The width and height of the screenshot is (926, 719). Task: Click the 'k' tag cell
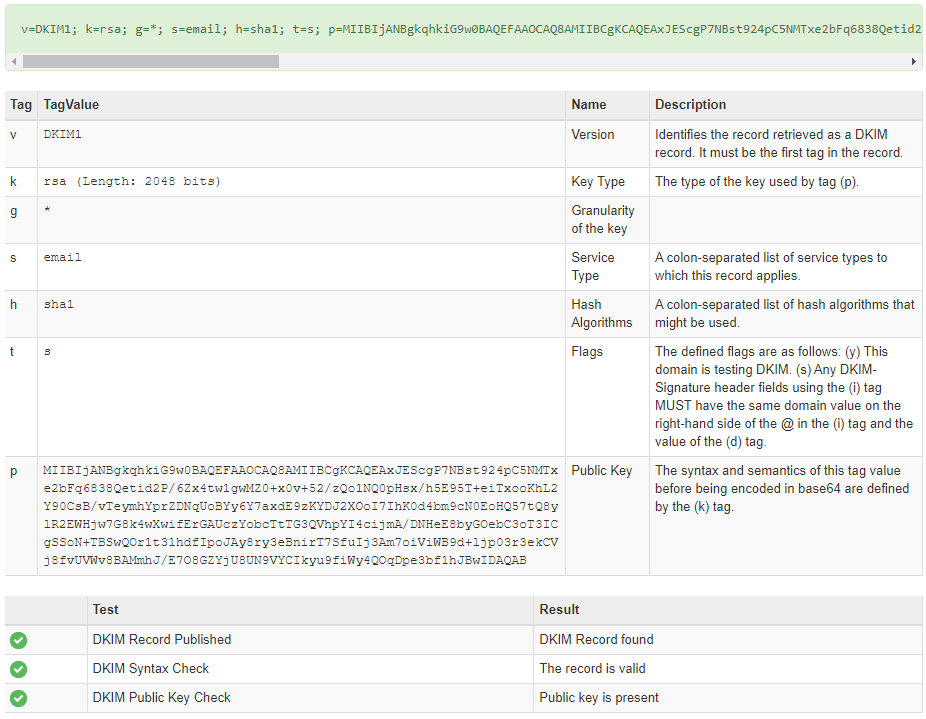tap(14, 181)
